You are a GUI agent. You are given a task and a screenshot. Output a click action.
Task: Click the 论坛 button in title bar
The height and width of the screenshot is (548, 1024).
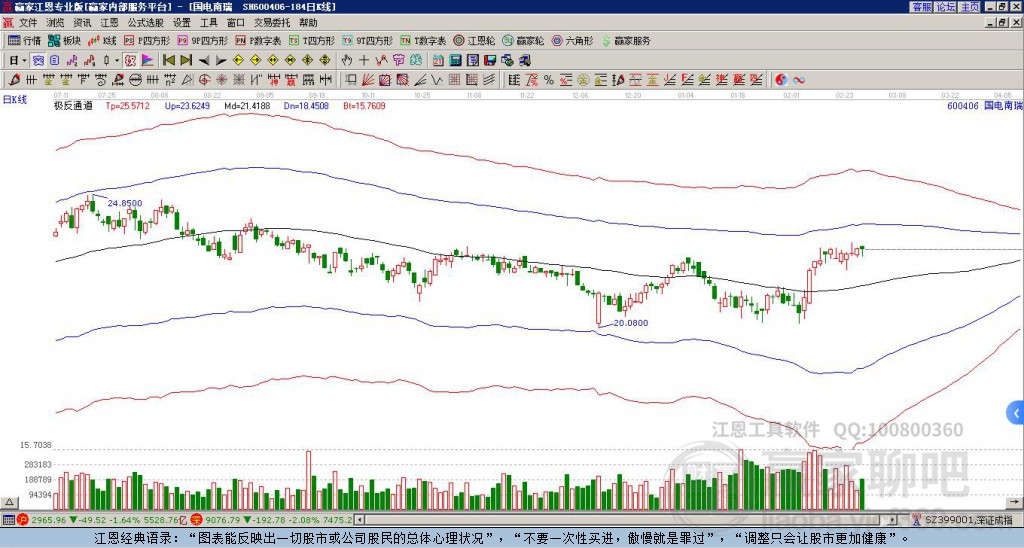click(x=945, y=7)
